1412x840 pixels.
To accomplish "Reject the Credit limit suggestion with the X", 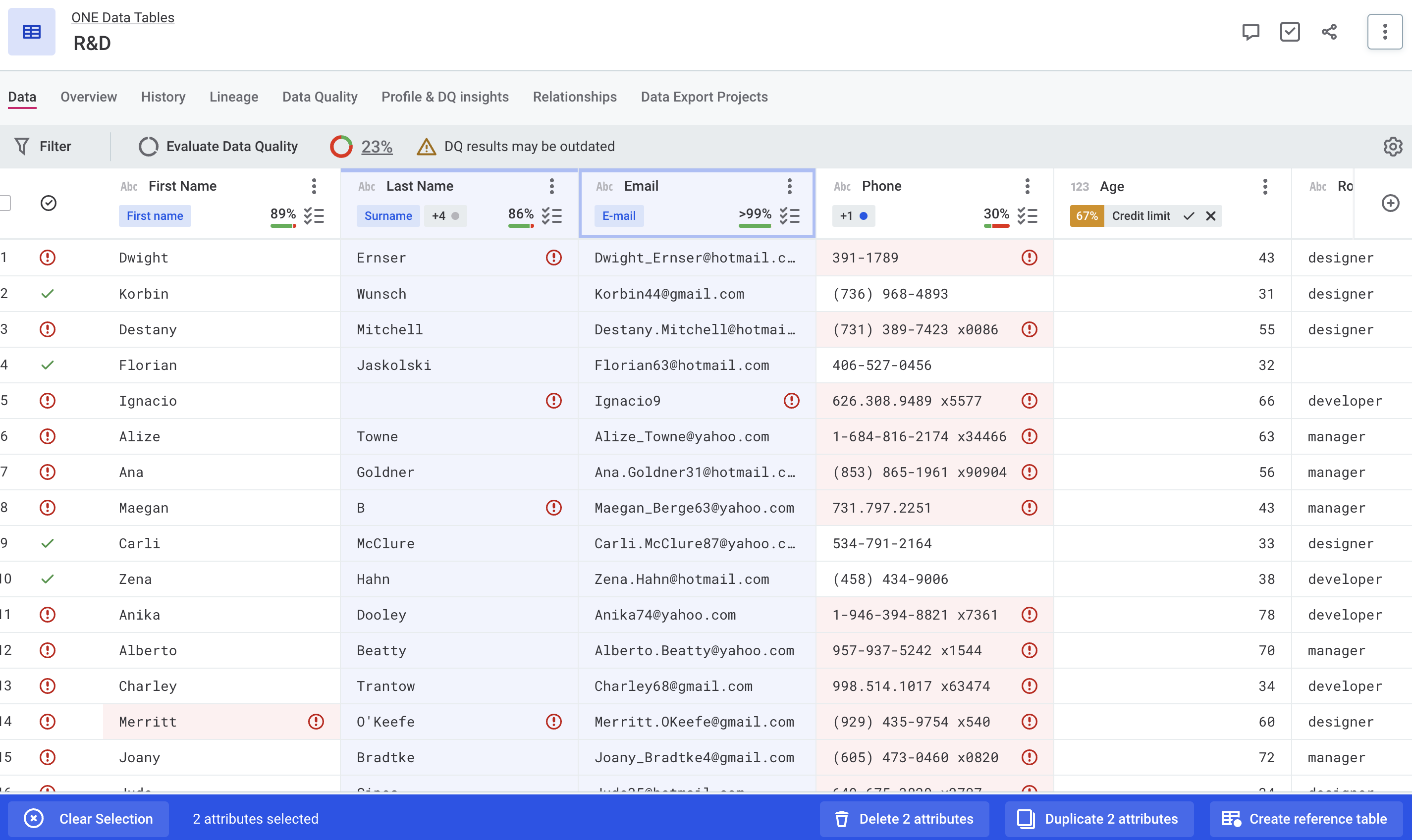I will tap(1211, 215).
